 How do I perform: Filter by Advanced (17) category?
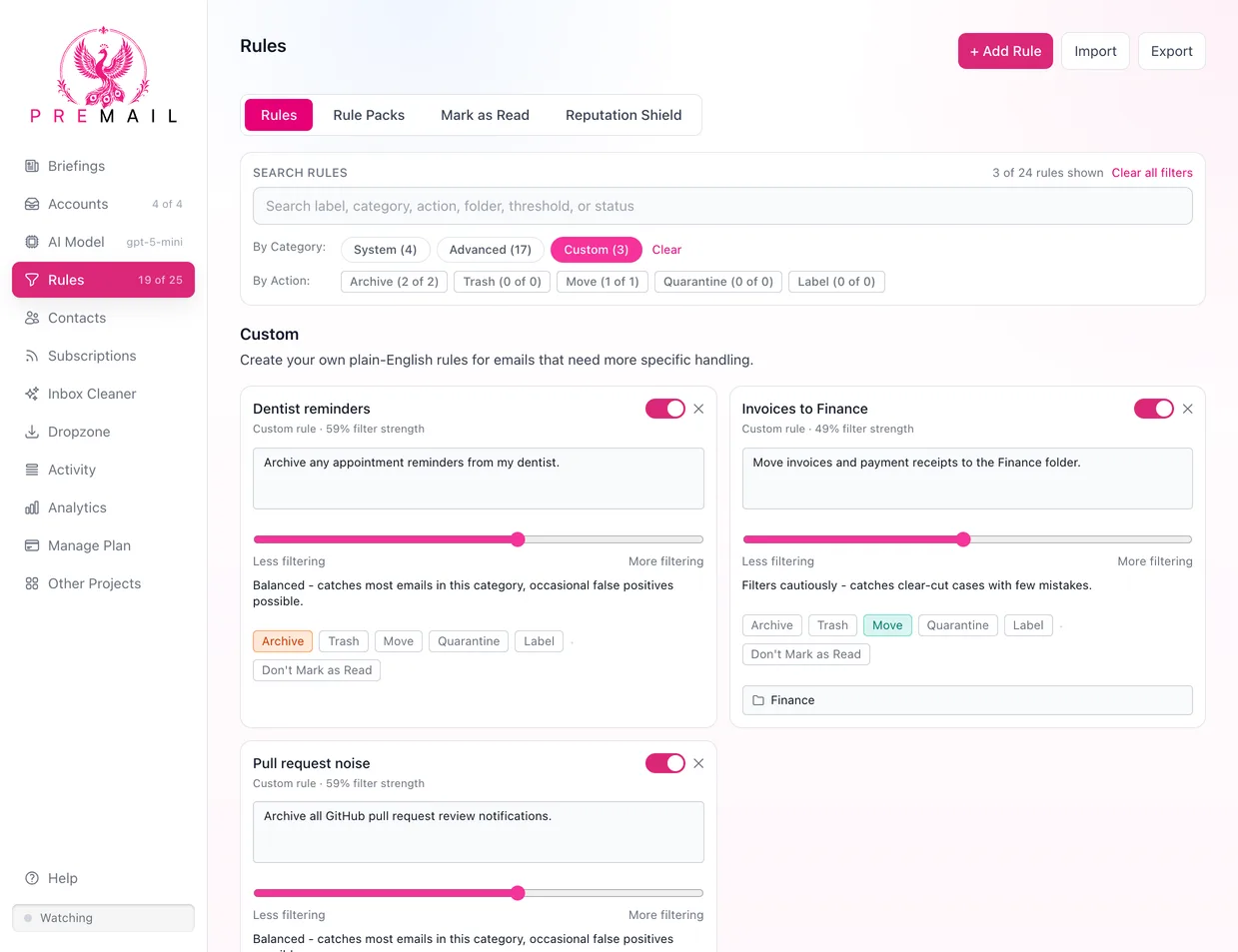click(x=490, y=250)
